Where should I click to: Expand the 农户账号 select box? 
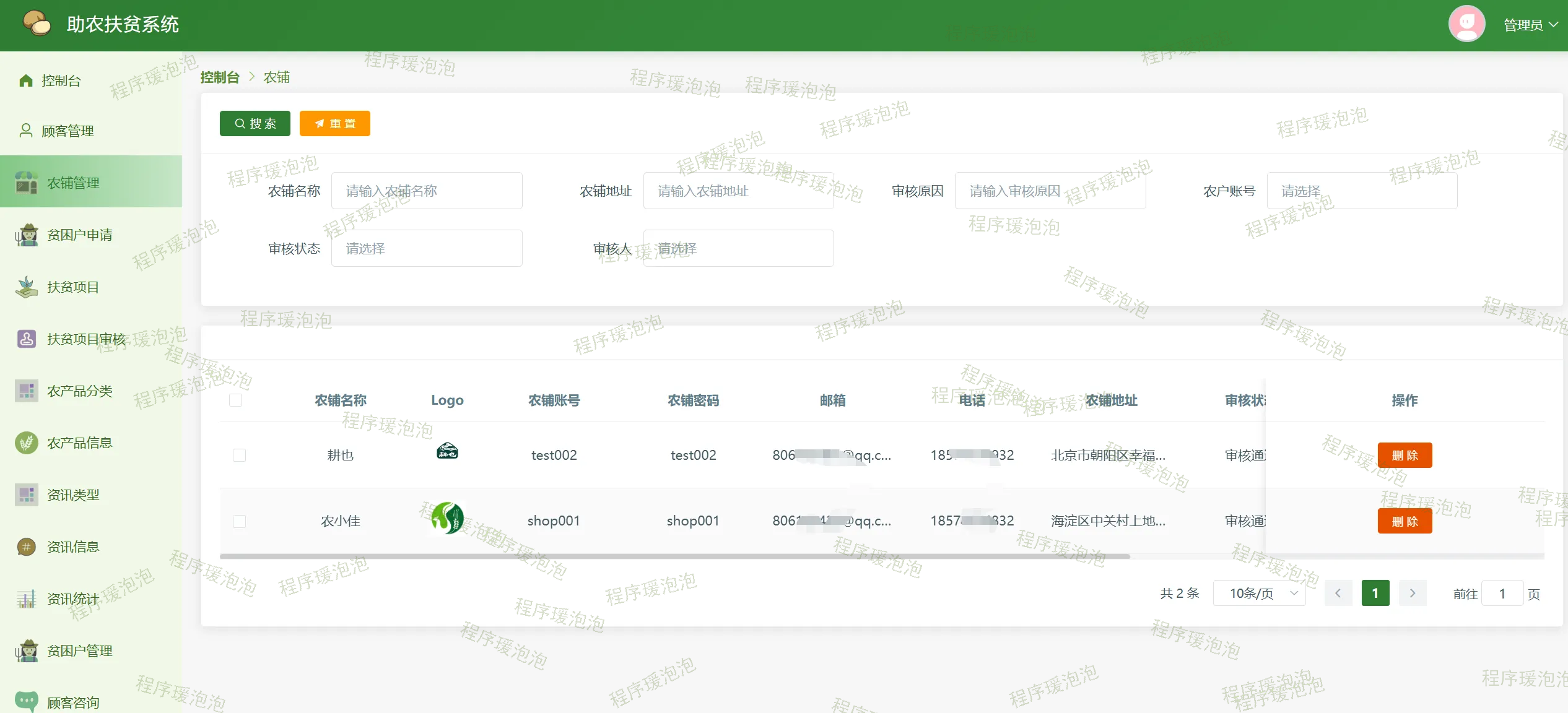click(x=1361, y=191)
